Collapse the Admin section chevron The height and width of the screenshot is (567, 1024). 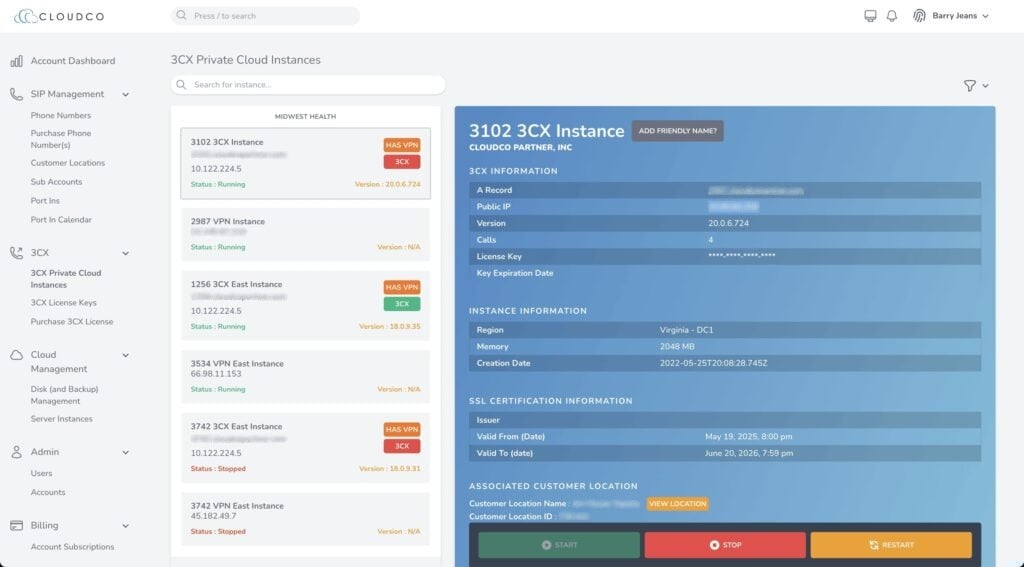[125, 452]
